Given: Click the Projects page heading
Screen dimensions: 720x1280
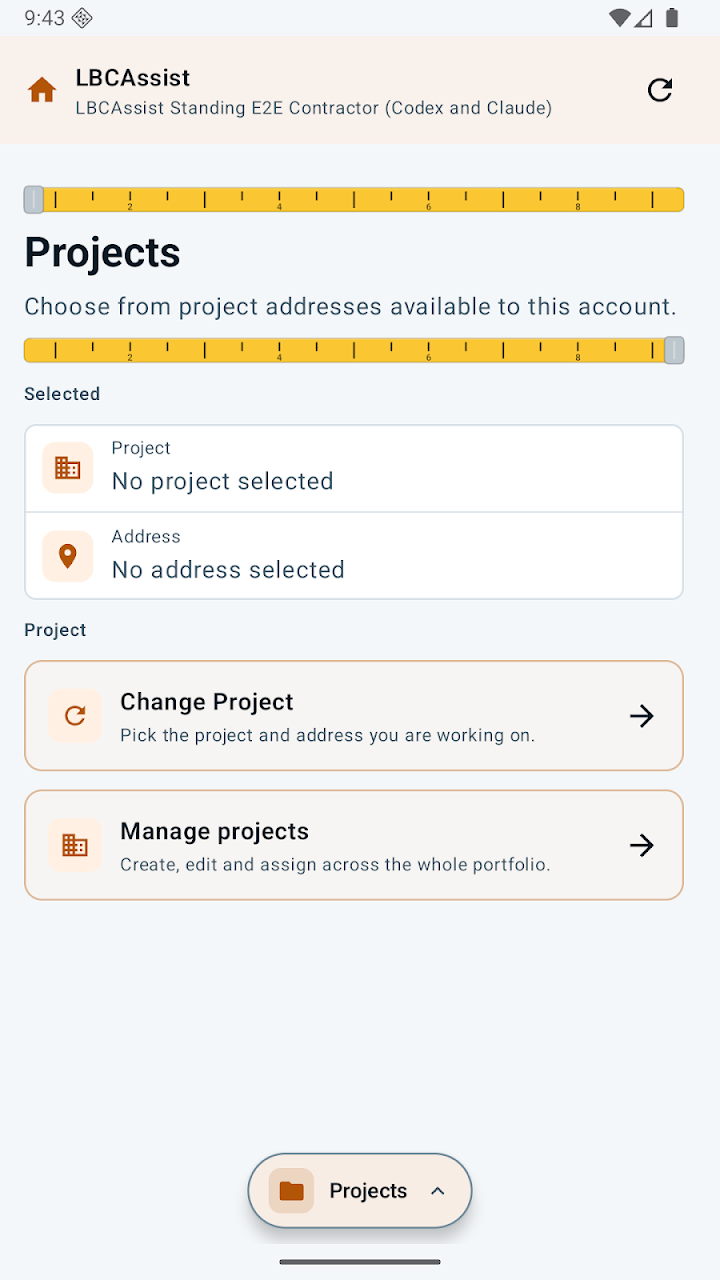Looking at the screenshot, I should point(102,253).
